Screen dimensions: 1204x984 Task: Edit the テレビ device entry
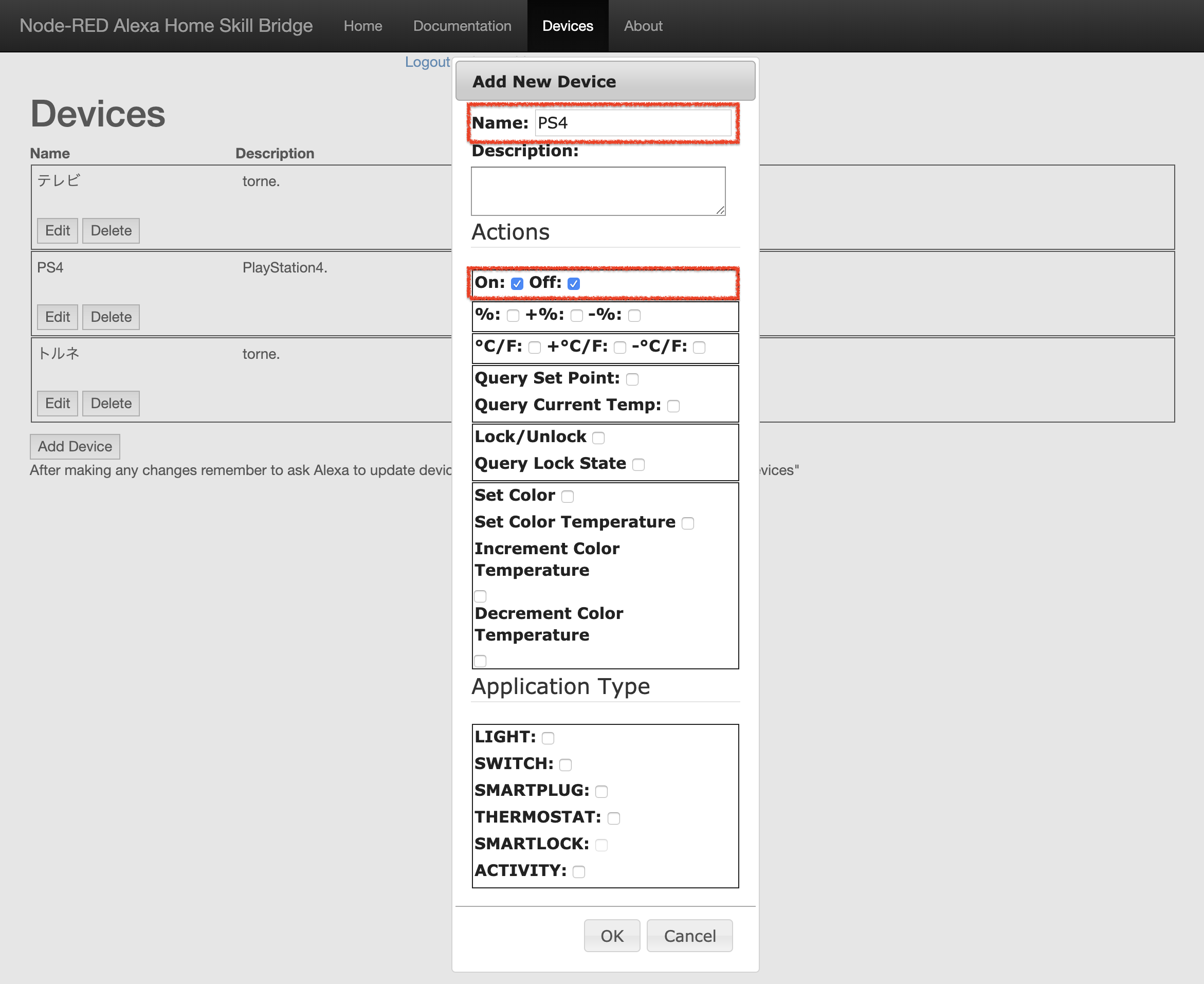coord(57,231)
